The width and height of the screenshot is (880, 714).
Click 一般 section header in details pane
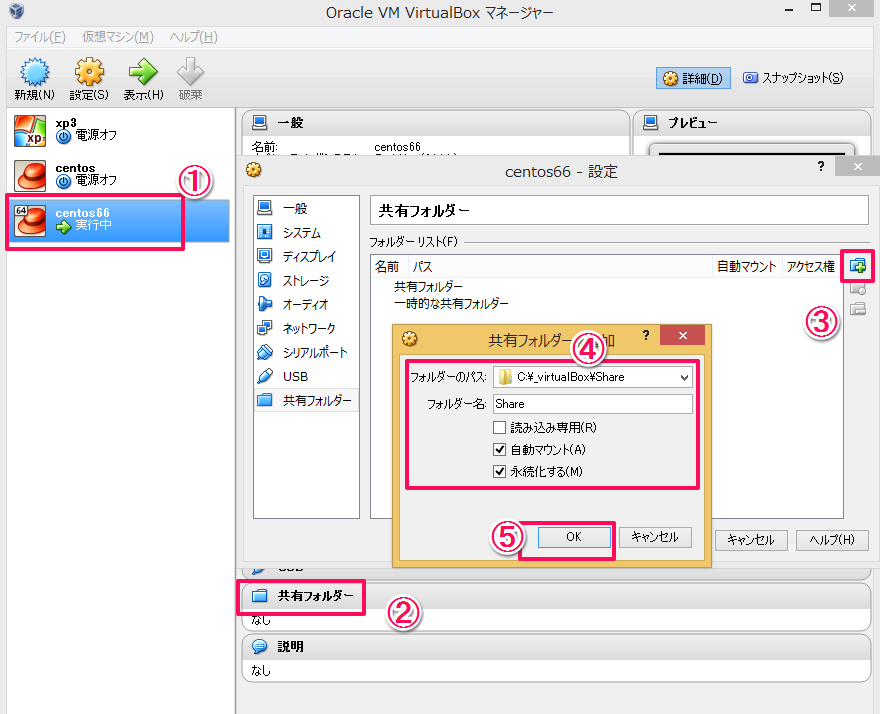coord(436,123)
